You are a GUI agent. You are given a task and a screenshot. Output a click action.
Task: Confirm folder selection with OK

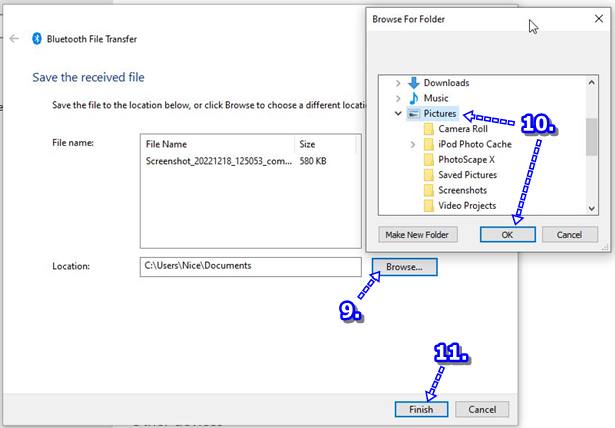pyautogui.click(x=508, y=235)
